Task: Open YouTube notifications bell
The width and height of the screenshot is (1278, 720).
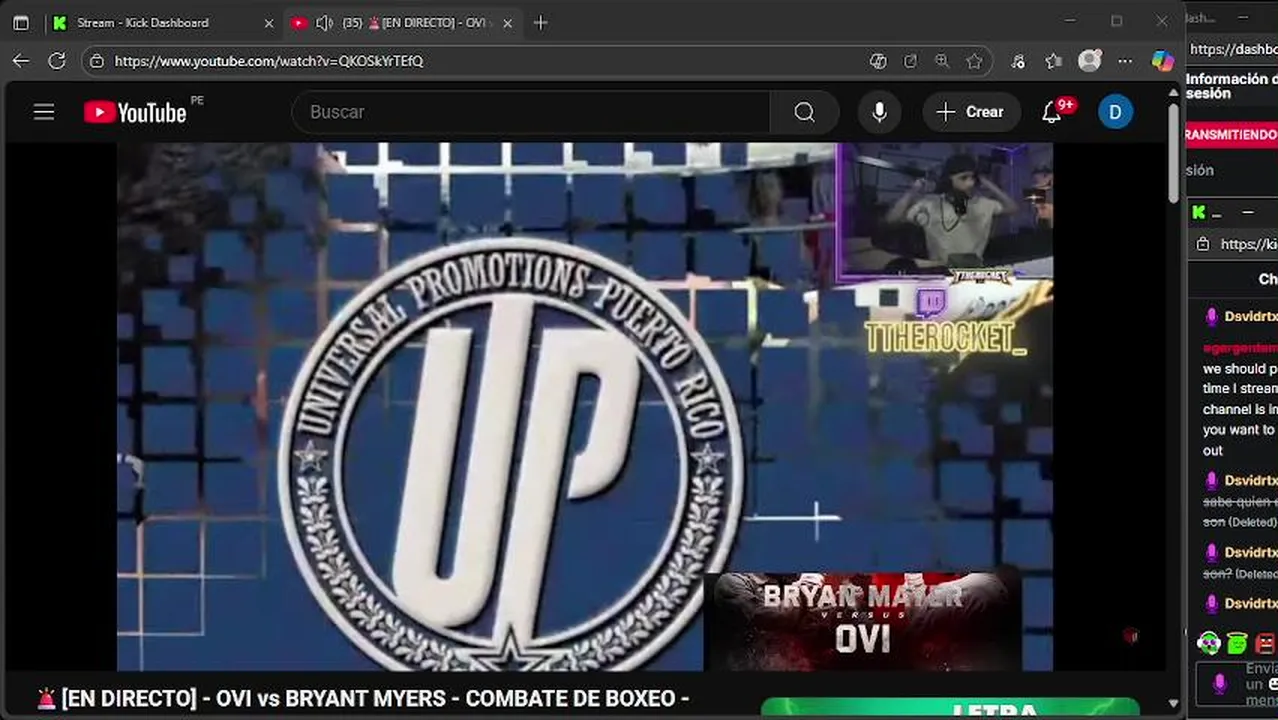Action: pyautogui.click(x=1052, y=112)
